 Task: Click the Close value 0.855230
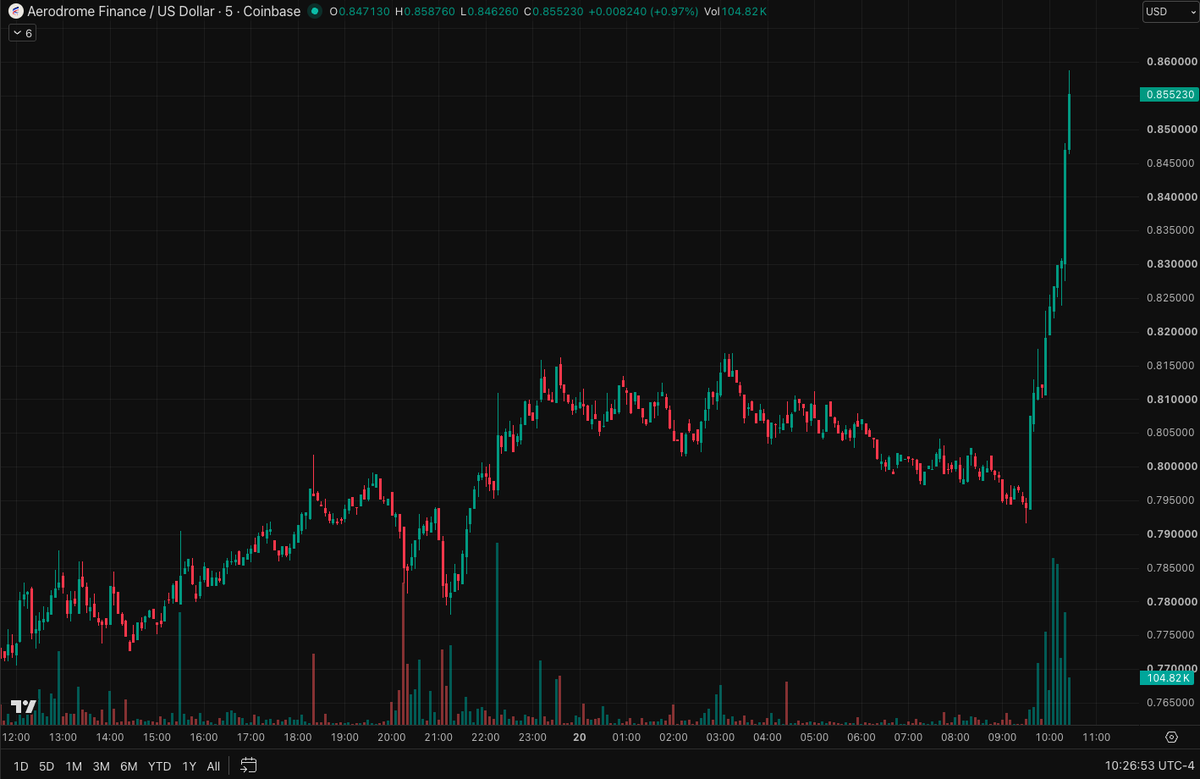point(560,12)
